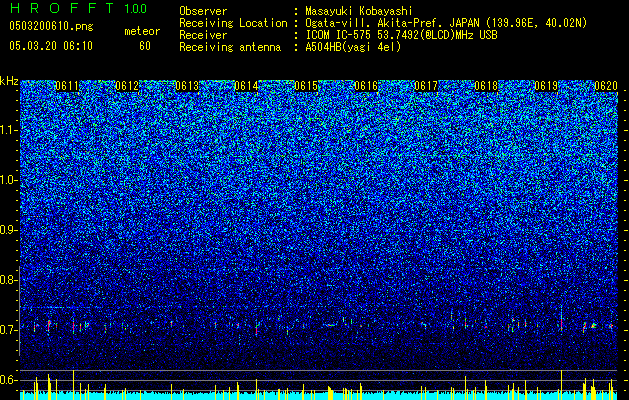This screenshot has width=629, height=400.
Task: Click the Receiver field label
Action: 203,35
